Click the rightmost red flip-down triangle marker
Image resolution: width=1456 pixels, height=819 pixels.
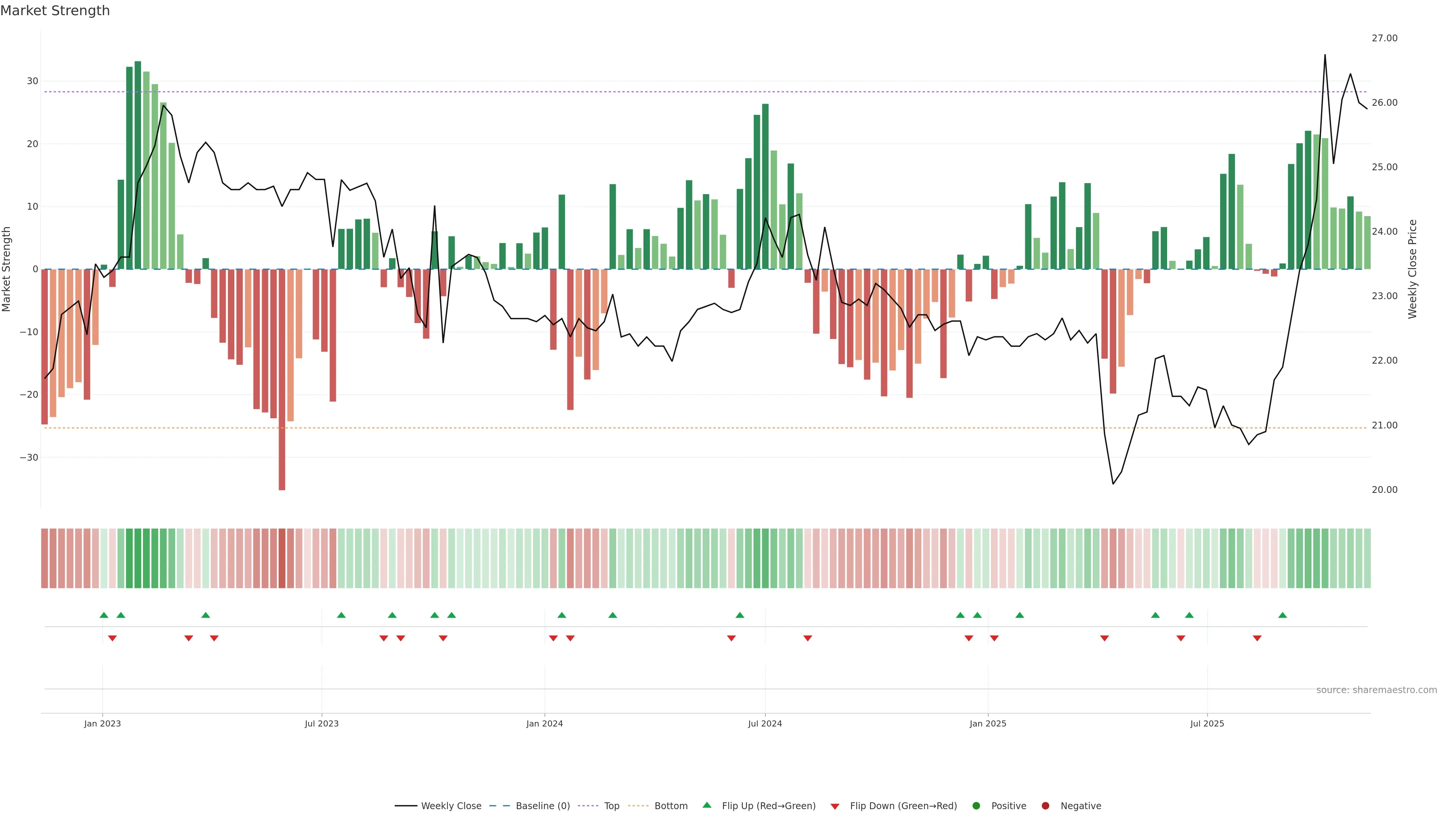[1257, 638]
